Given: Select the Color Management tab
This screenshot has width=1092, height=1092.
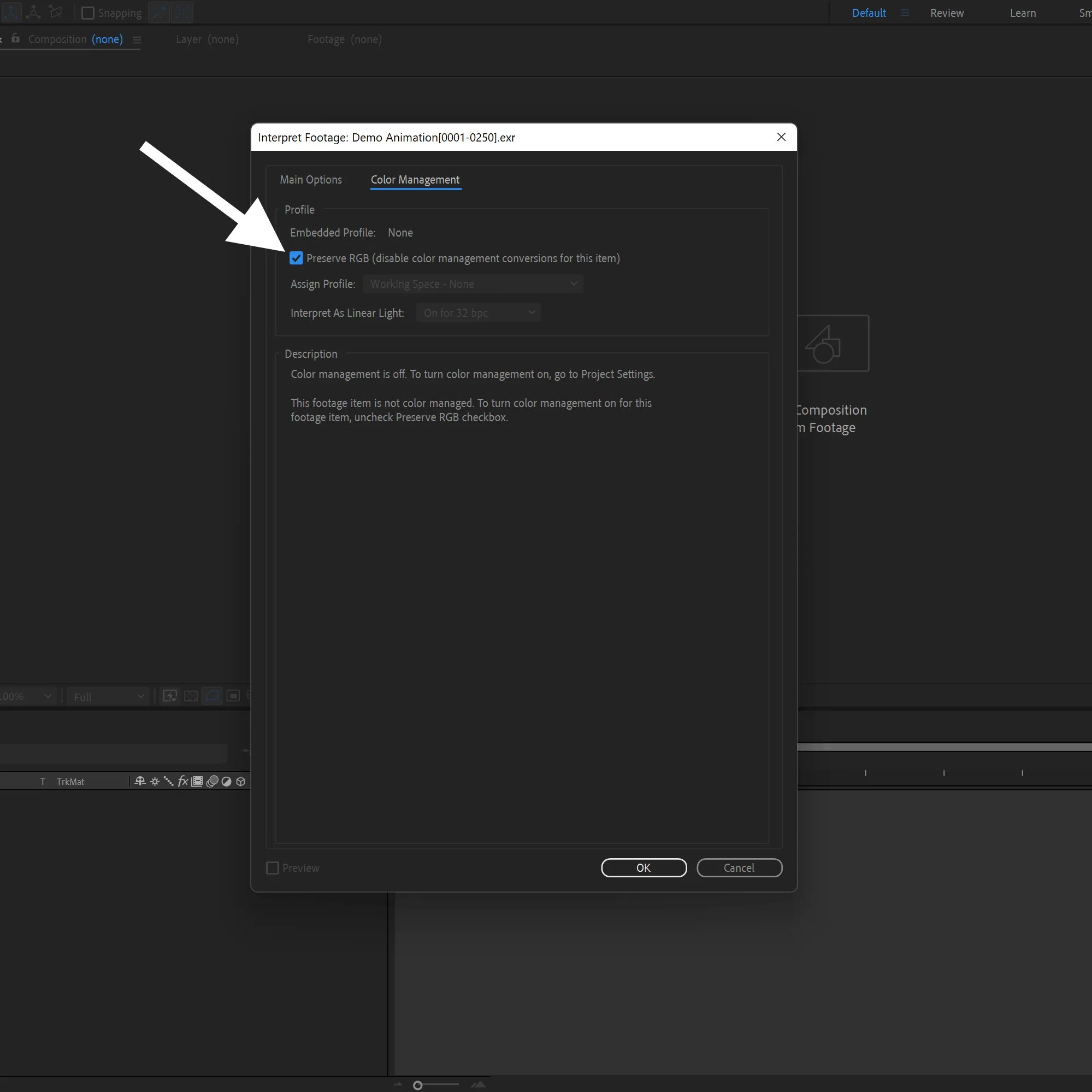Looking at the screenshot, I should pos(415,180).
